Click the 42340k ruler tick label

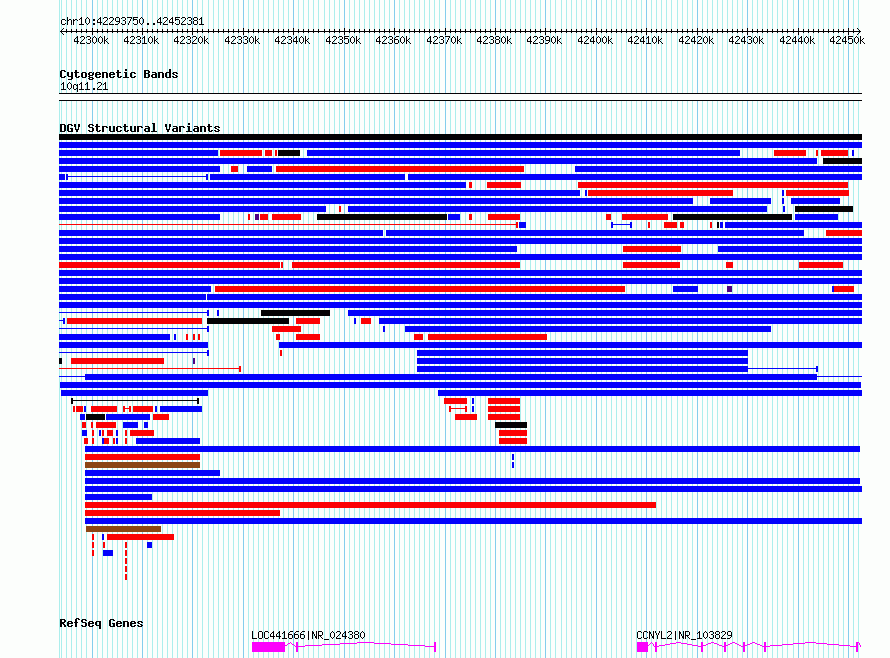click(x=292, y=40)
